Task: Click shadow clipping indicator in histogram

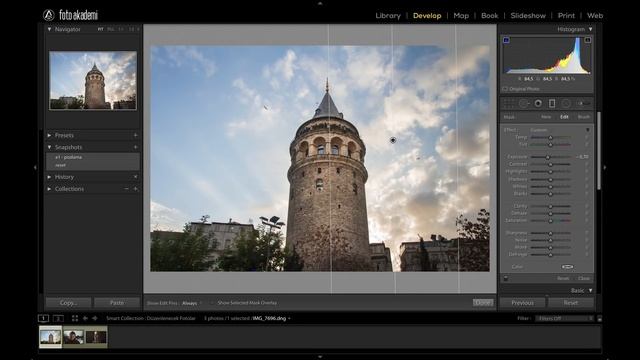Action: [506, 40]
